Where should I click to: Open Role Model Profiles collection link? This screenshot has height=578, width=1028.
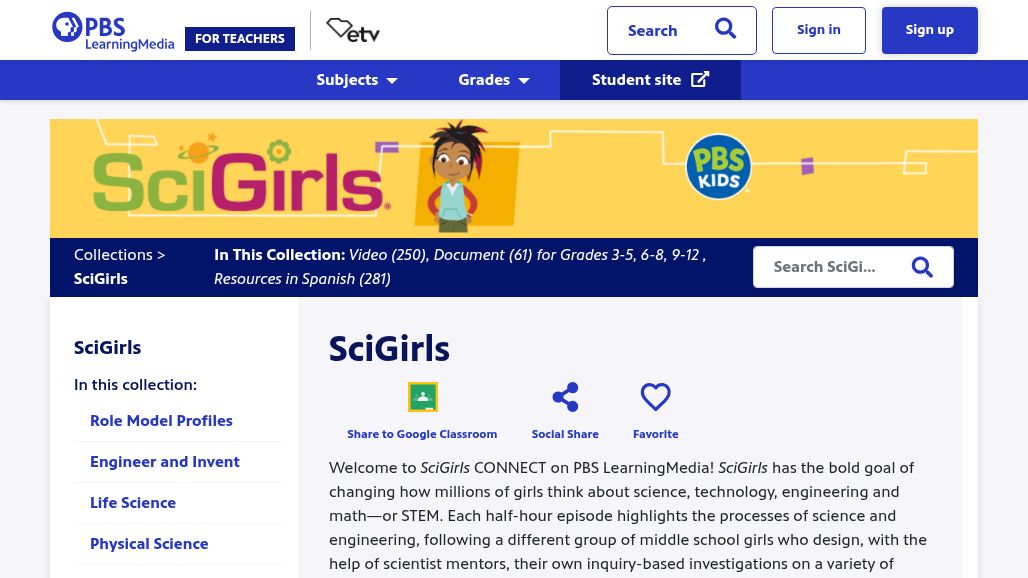(161, 421)
